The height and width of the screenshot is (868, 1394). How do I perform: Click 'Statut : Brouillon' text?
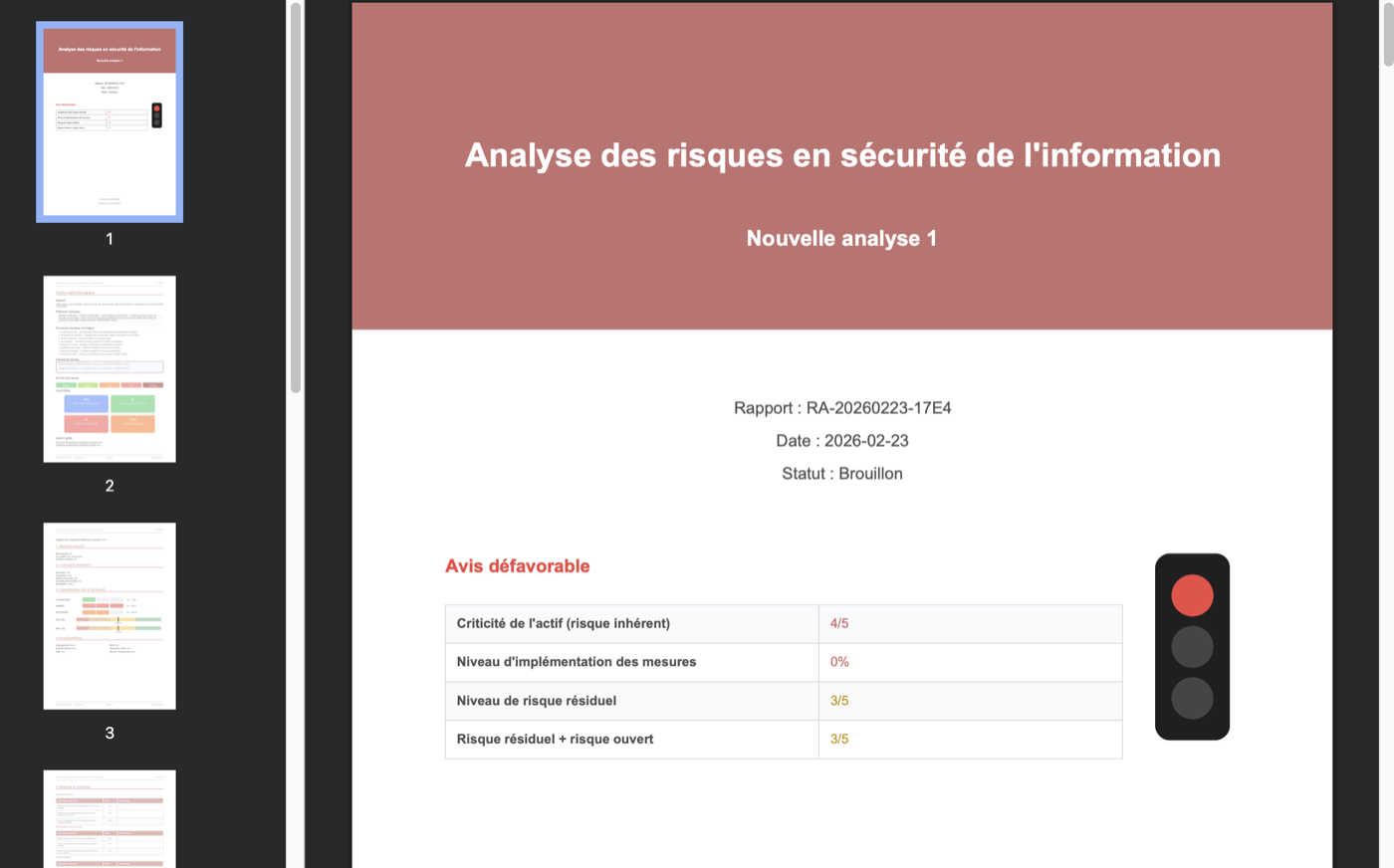pos(841,473)
